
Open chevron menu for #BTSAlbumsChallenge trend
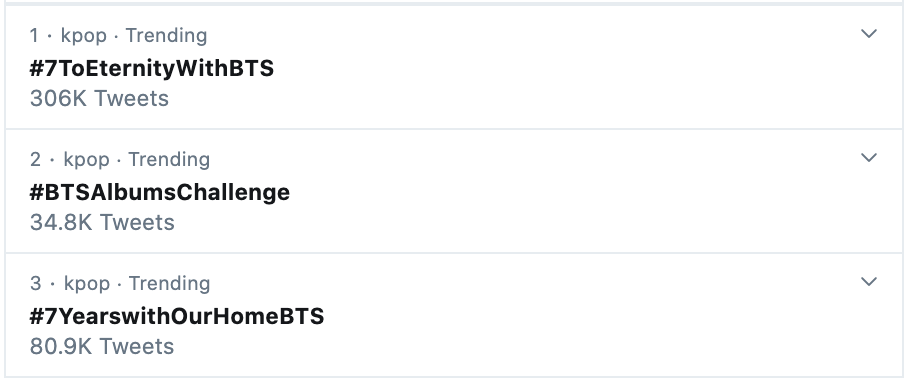869,158
